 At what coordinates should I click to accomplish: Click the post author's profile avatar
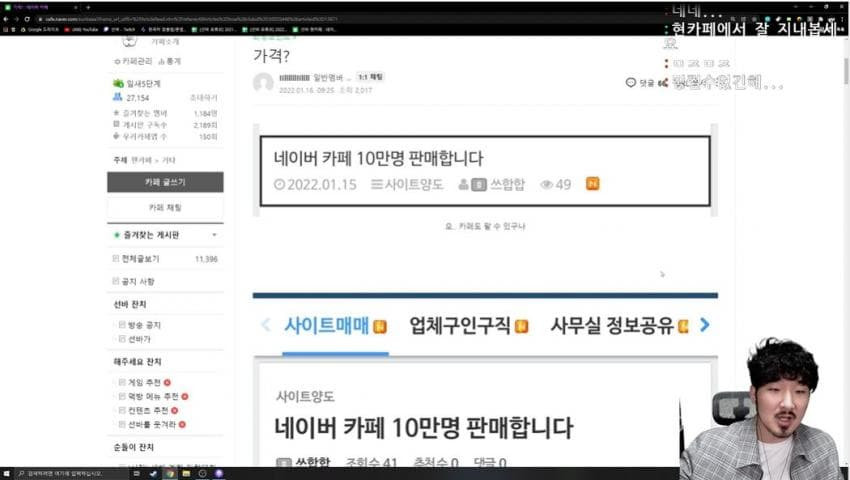pyautogui.click(x=263, y=82)
